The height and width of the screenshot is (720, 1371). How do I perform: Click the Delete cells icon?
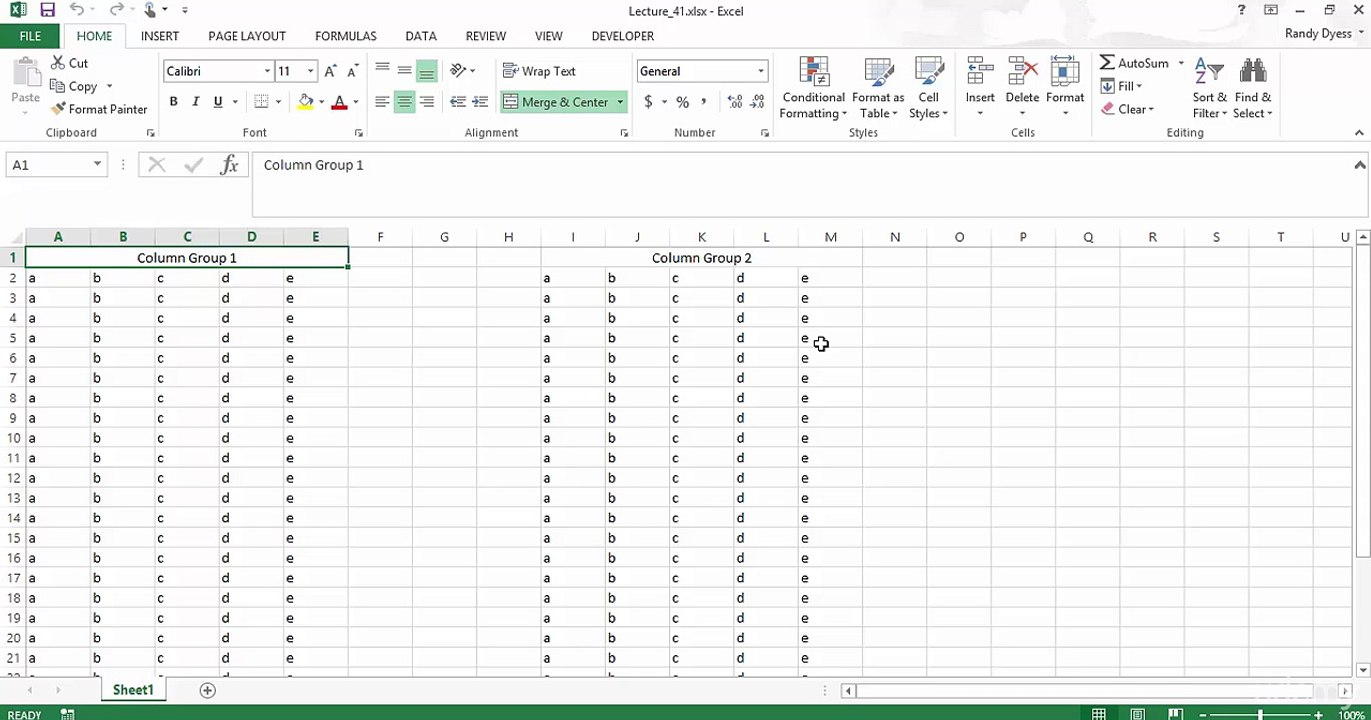[x=1022, y=73]
